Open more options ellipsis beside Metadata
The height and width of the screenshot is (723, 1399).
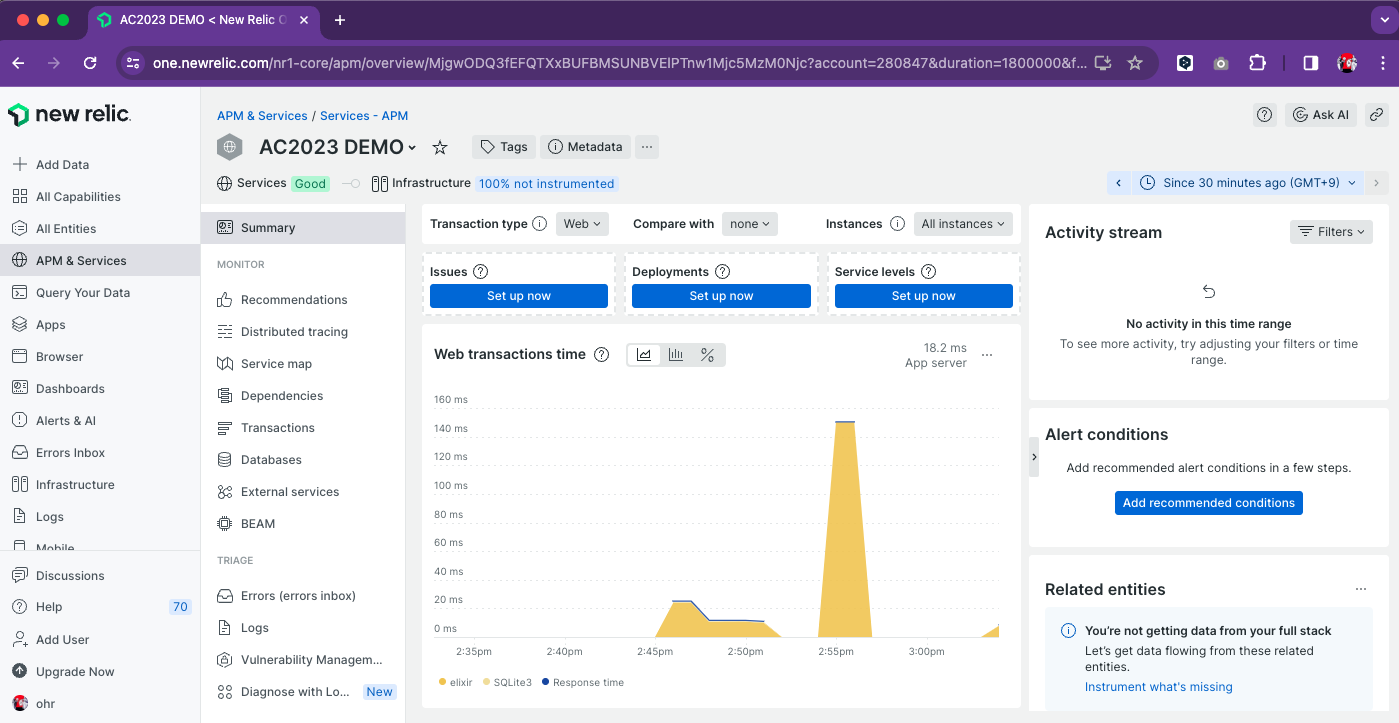(647, 147)
